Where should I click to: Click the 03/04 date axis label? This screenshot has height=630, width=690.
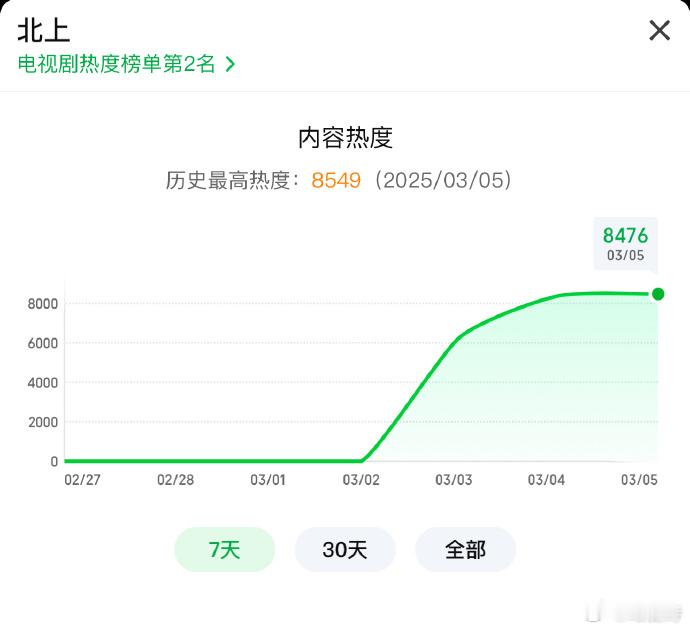546,480
